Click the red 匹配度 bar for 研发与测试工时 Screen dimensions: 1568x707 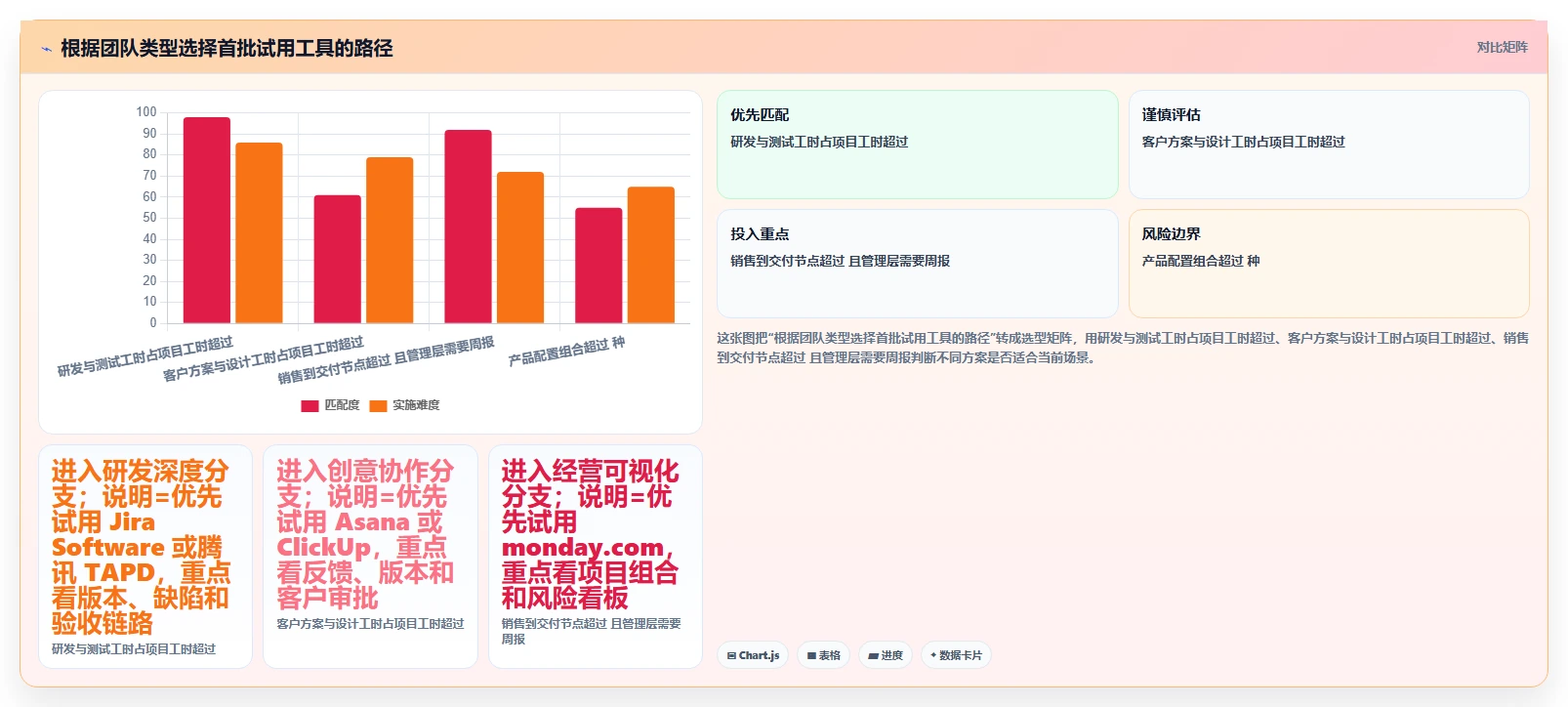coord(207,220)
